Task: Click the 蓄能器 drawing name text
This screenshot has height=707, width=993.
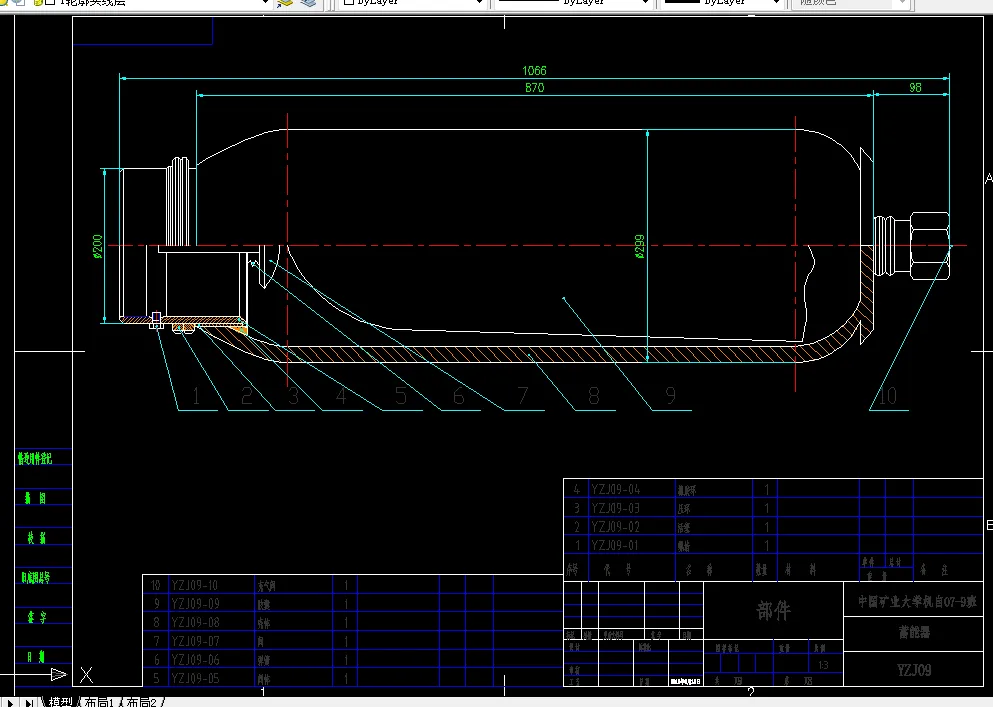Action: [914, 632]
